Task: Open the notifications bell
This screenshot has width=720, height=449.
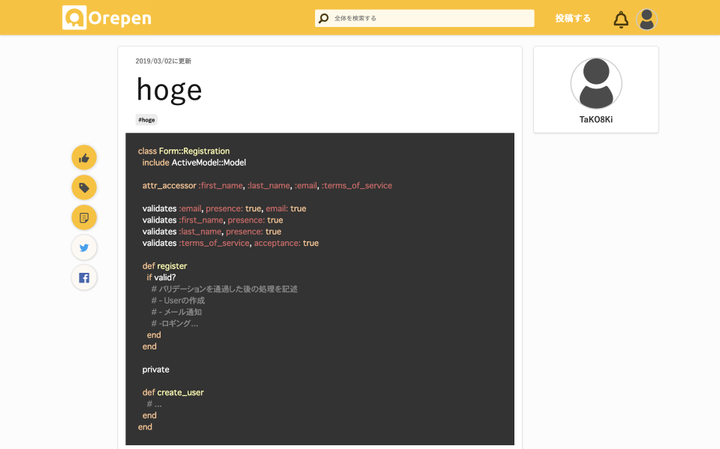Action: click(x=621, y=19)
